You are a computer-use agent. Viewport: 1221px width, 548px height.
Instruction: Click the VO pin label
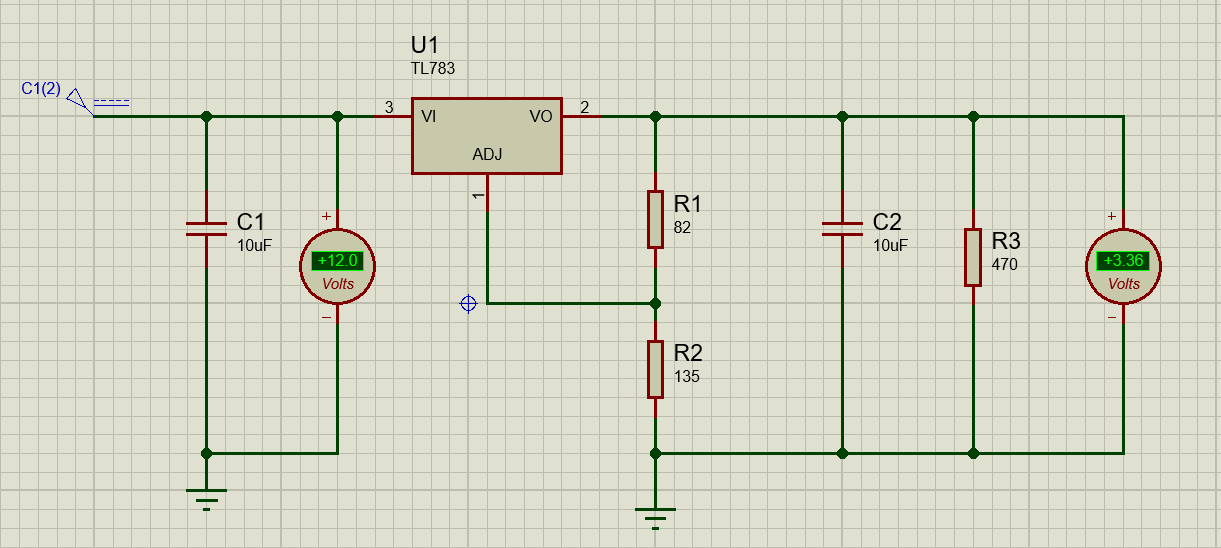(x=541, y=116)
